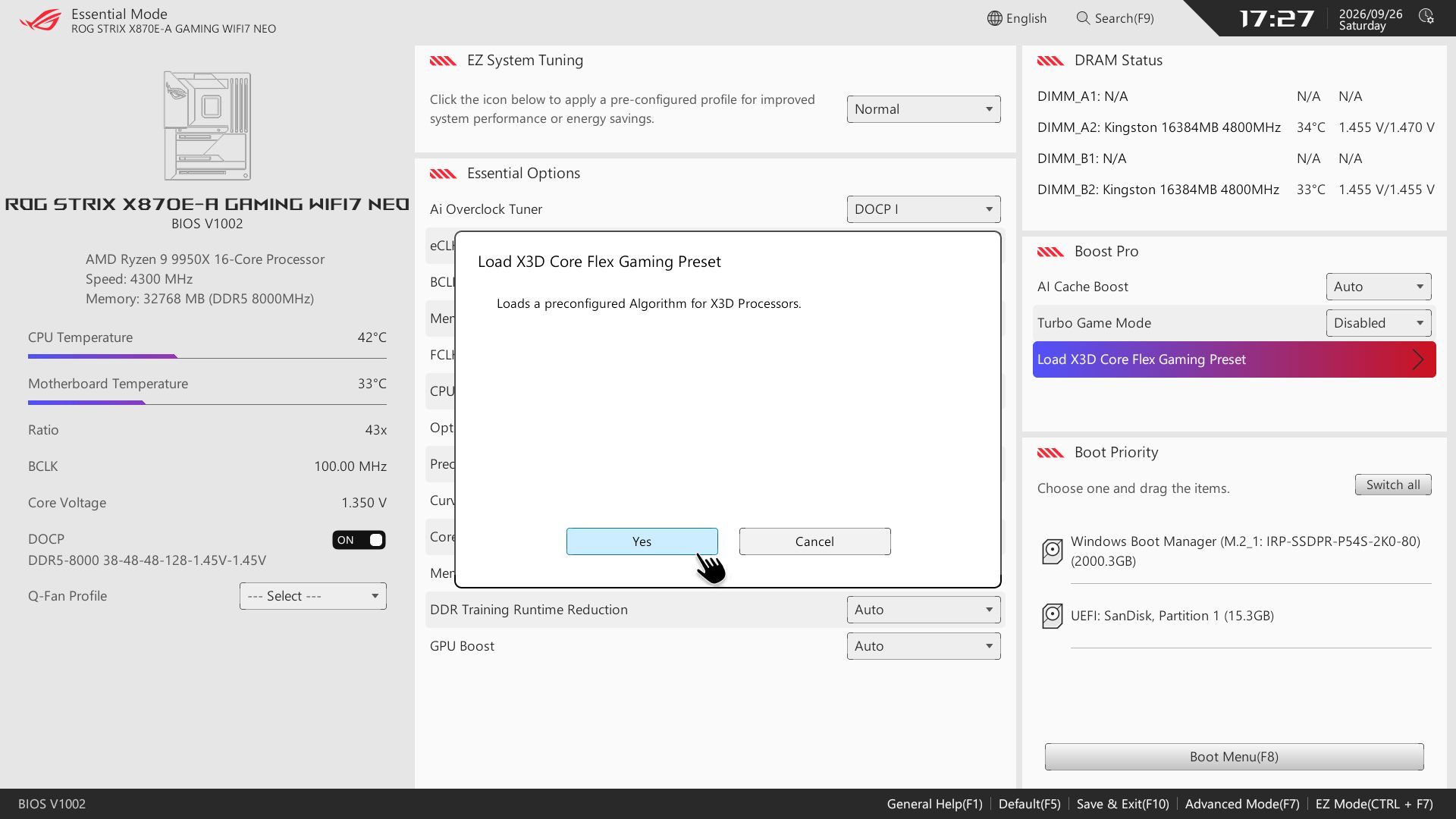Click the DIMM_A1: N/A row
1456x819 pixels.
(1200, 96)
